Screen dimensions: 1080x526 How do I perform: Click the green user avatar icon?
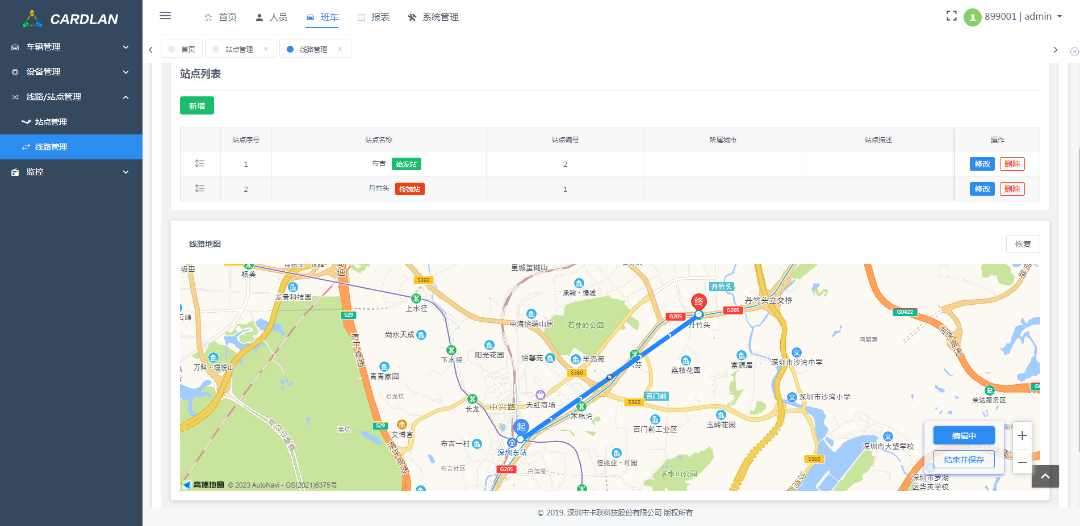972,17
